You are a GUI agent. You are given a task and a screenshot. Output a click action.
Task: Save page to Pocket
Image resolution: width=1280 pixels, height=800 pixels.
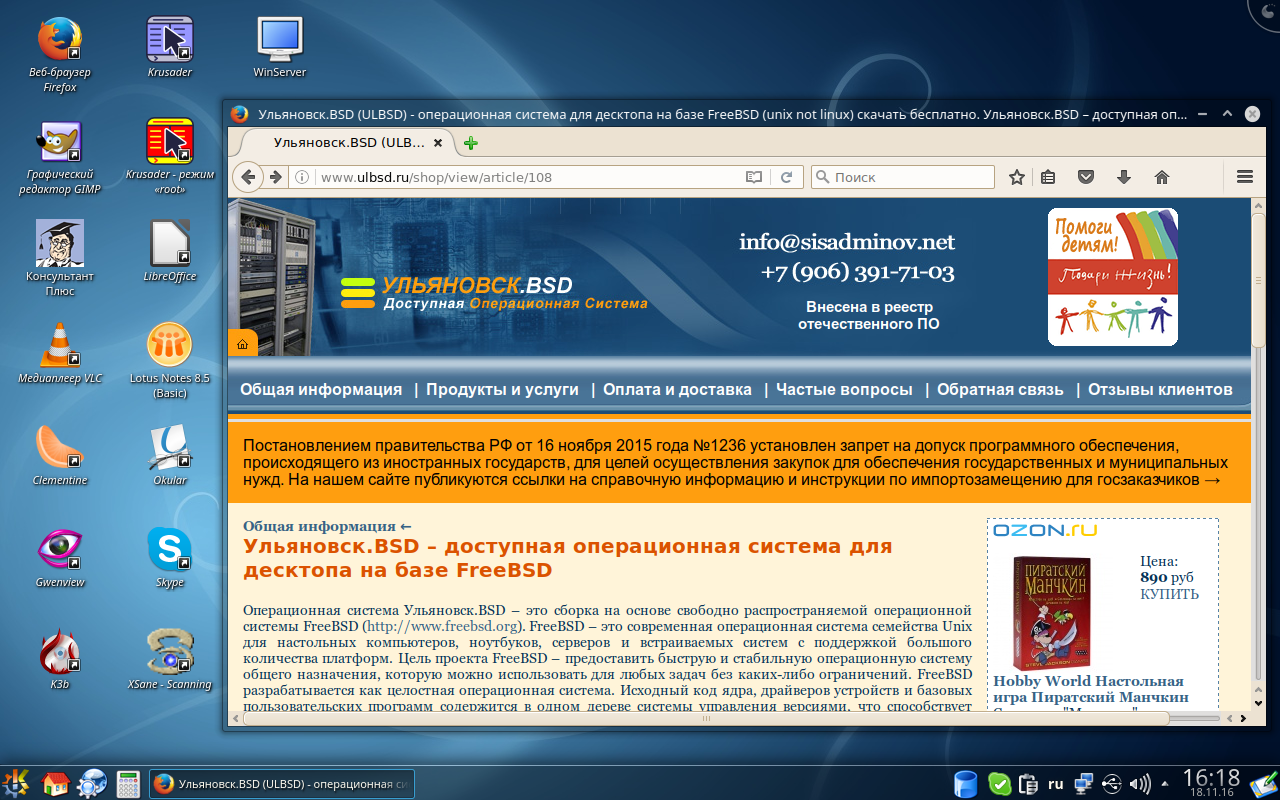point(1086,177)
